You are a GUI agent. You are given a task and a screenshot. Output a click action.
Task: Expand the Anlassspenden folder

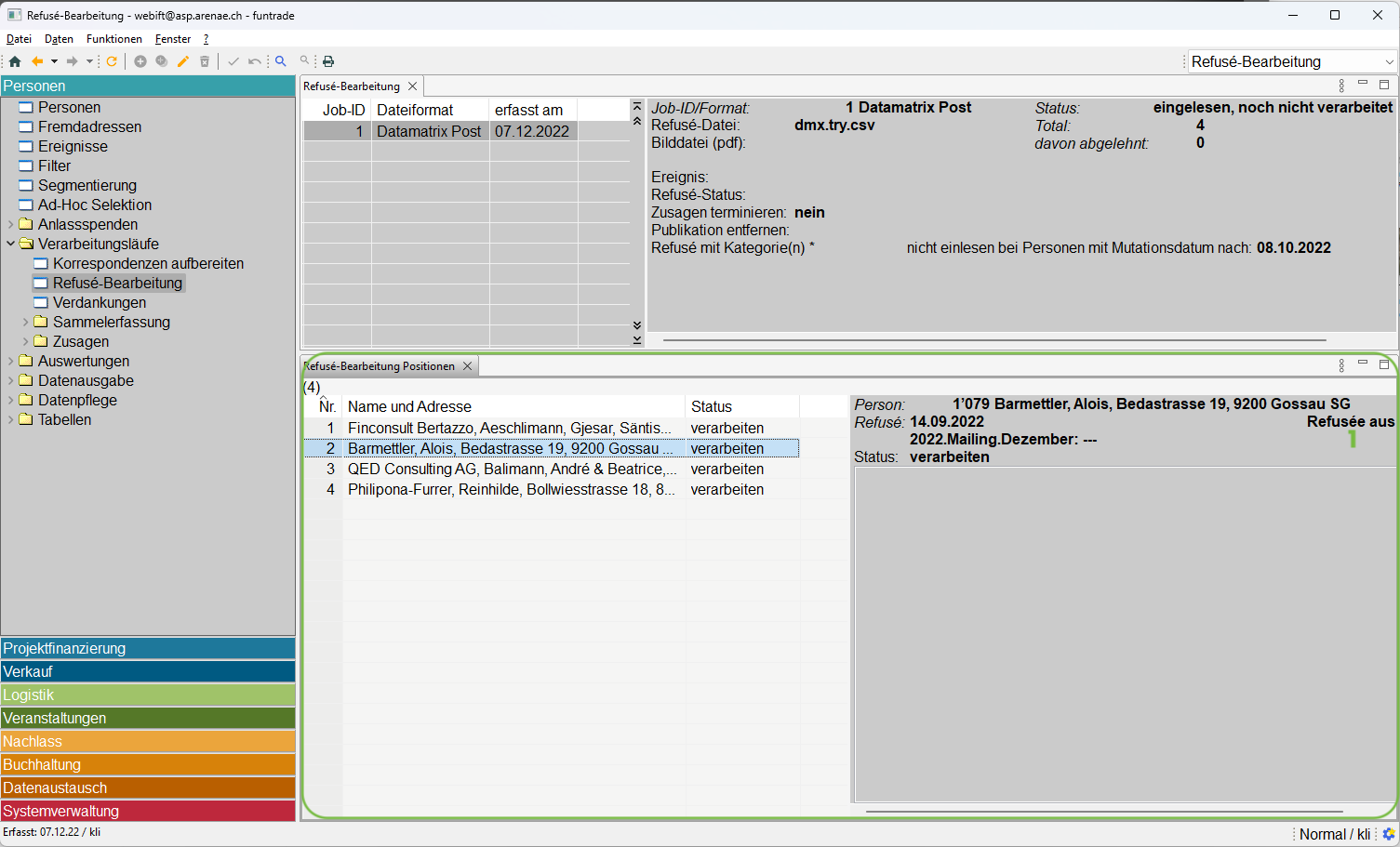pos(10,224)
